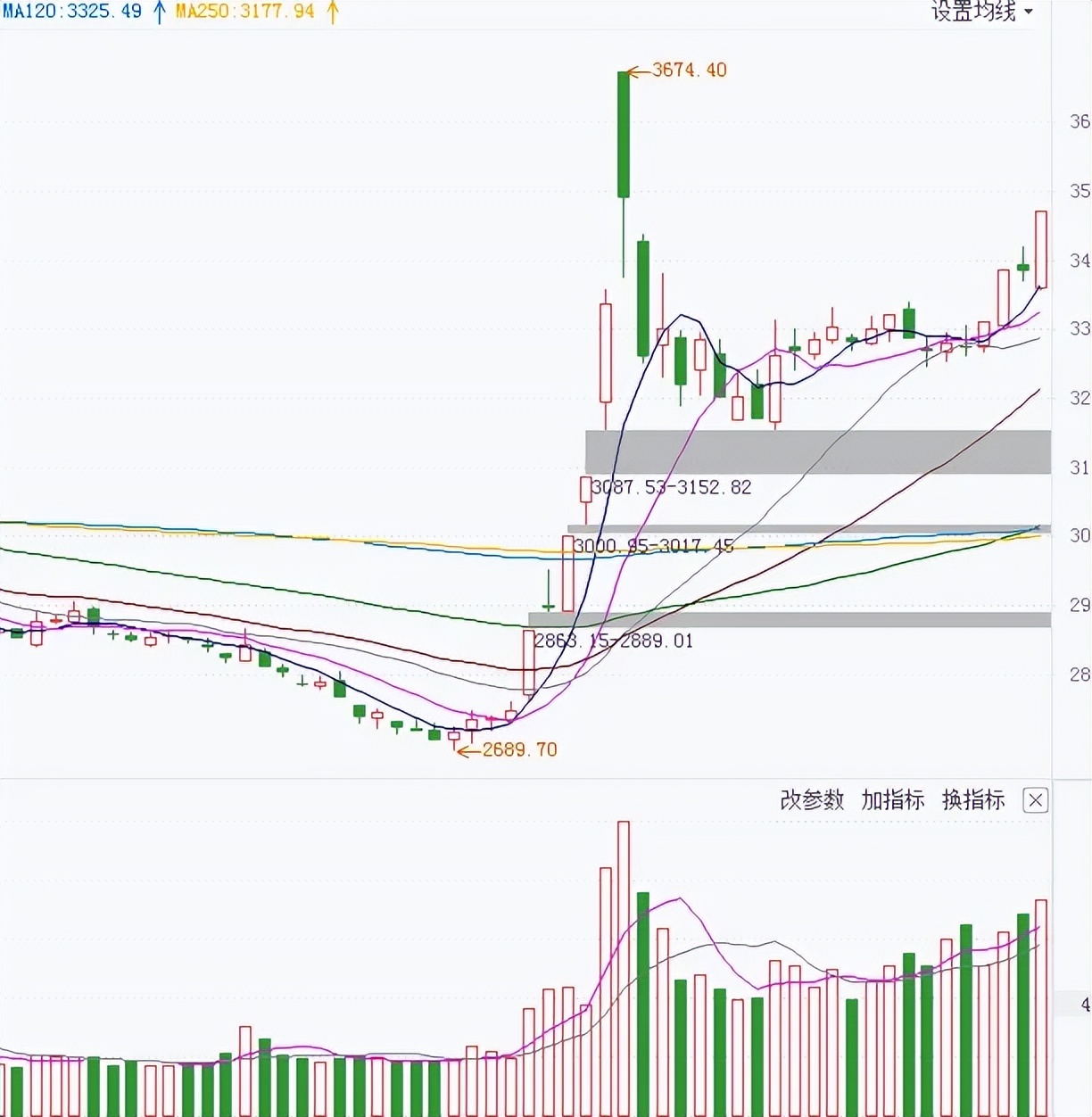
Task: Close the volume indicator panel with X
Action: 1035,800
